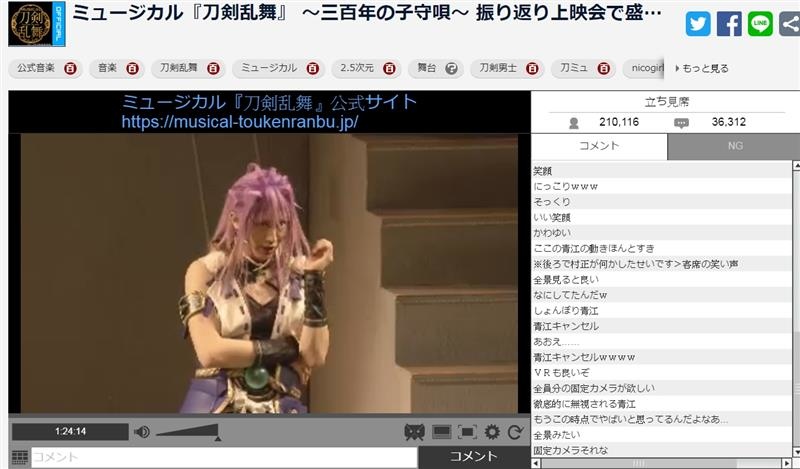Select comment 全員分の固定カメラが欲しい
800x469 pixels.
[662, 388]
